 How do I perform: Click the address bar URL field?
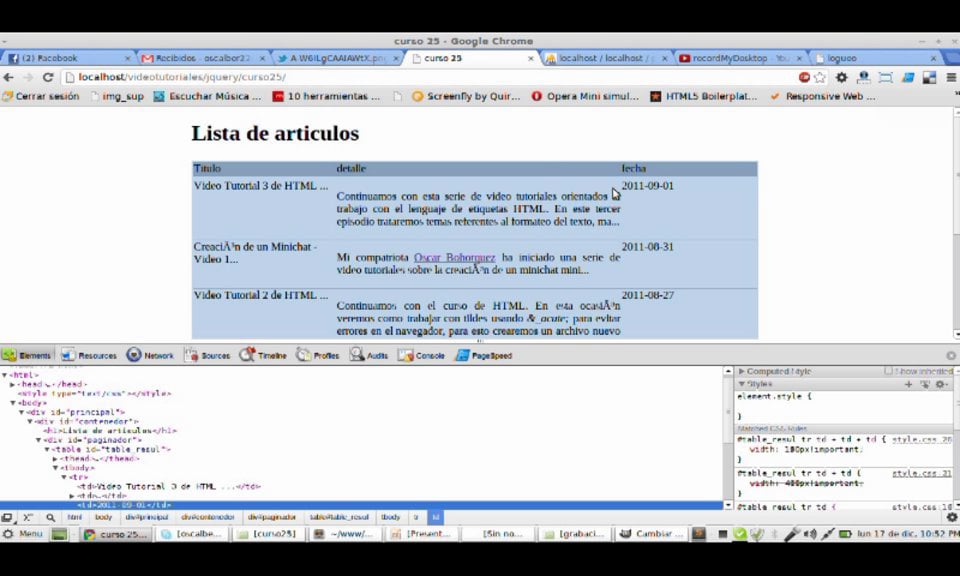click(429, 77)
